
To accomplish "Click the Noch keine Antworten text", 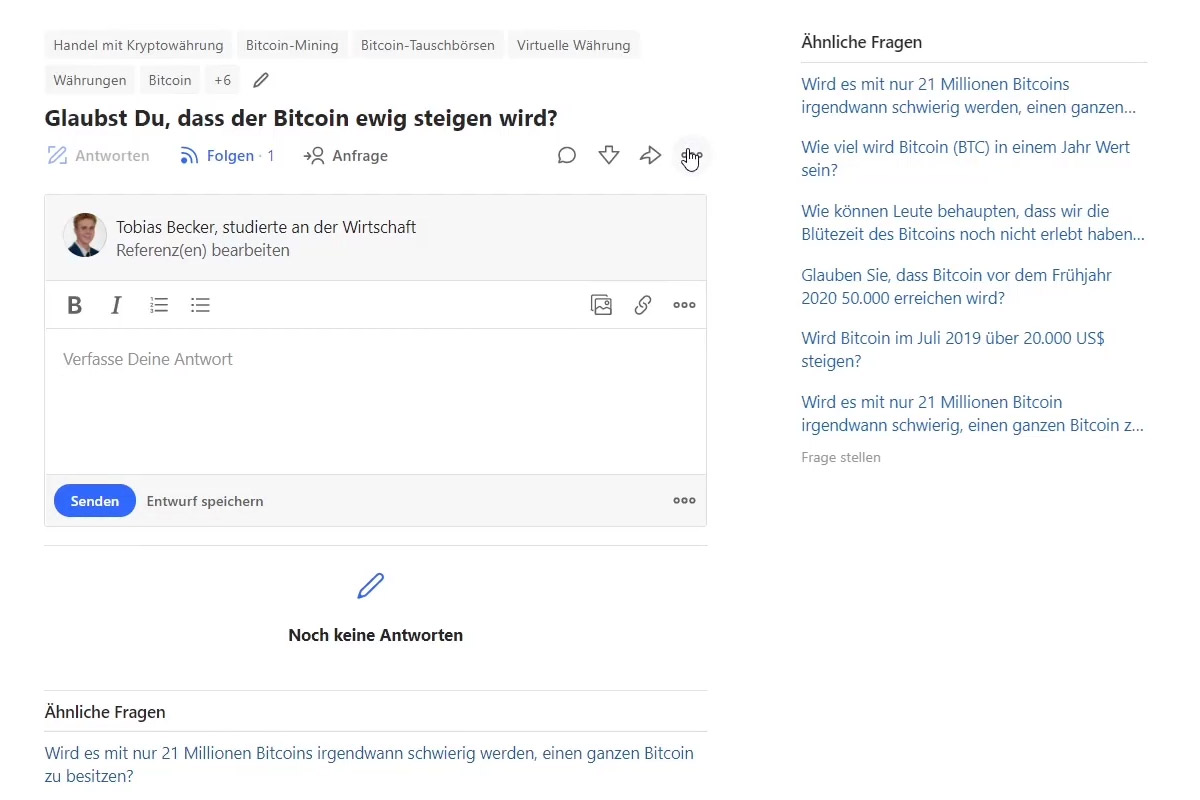I will (x=375, y=635).
